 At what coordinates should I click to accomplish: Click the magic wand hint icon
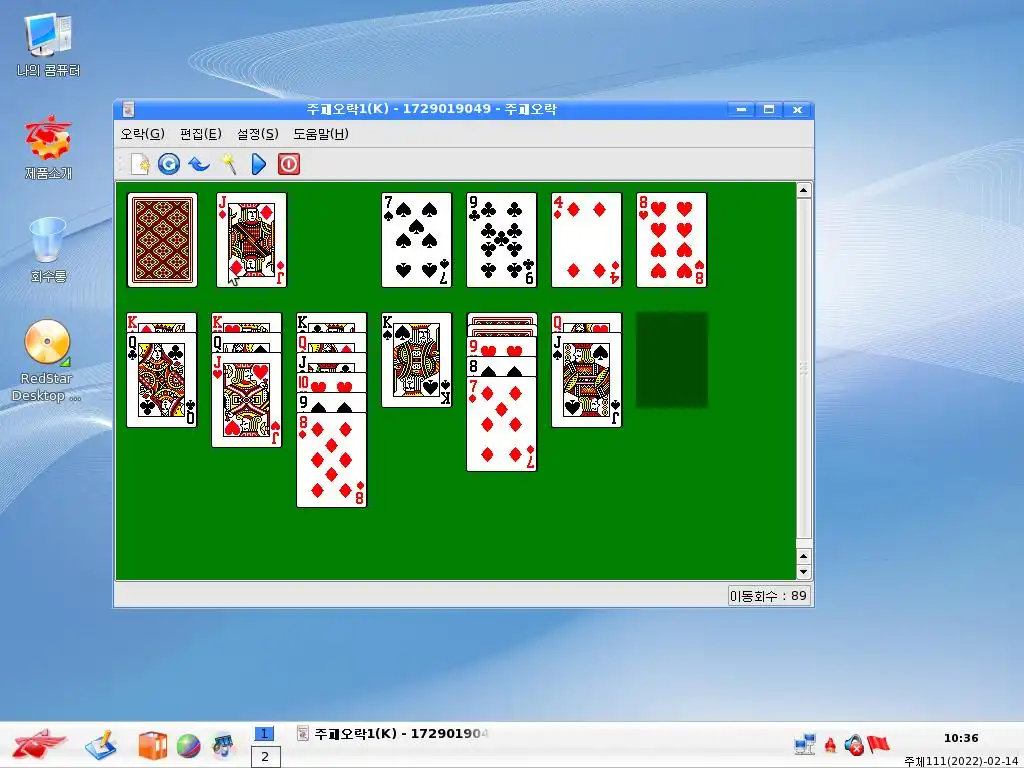click(x=229, y=164)
